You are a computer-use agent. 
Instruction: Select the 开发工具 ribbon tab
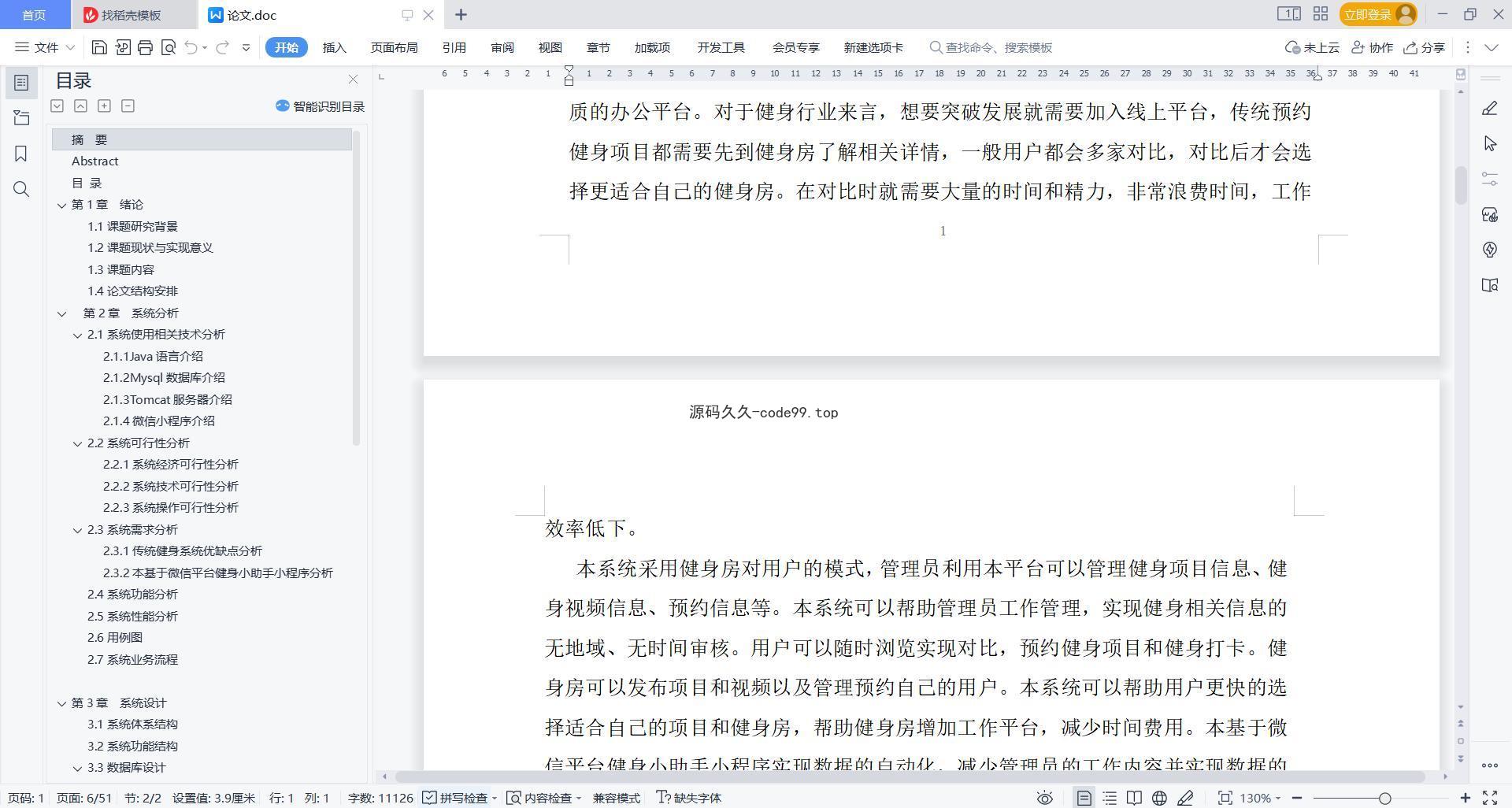[x=721, y=47]
